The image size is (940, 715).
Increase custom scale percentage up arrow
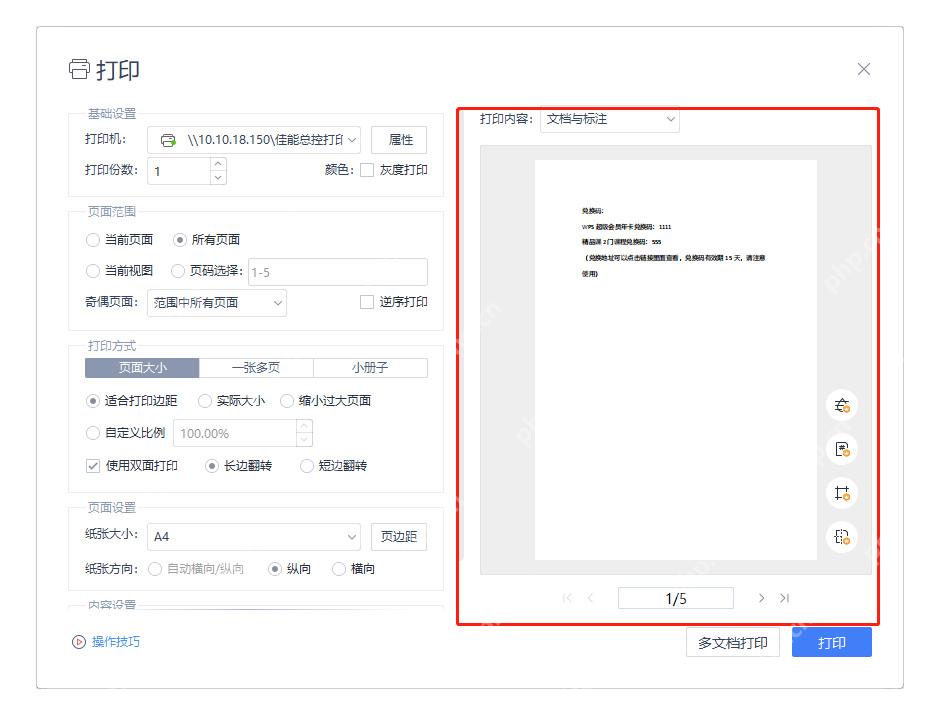305,426
